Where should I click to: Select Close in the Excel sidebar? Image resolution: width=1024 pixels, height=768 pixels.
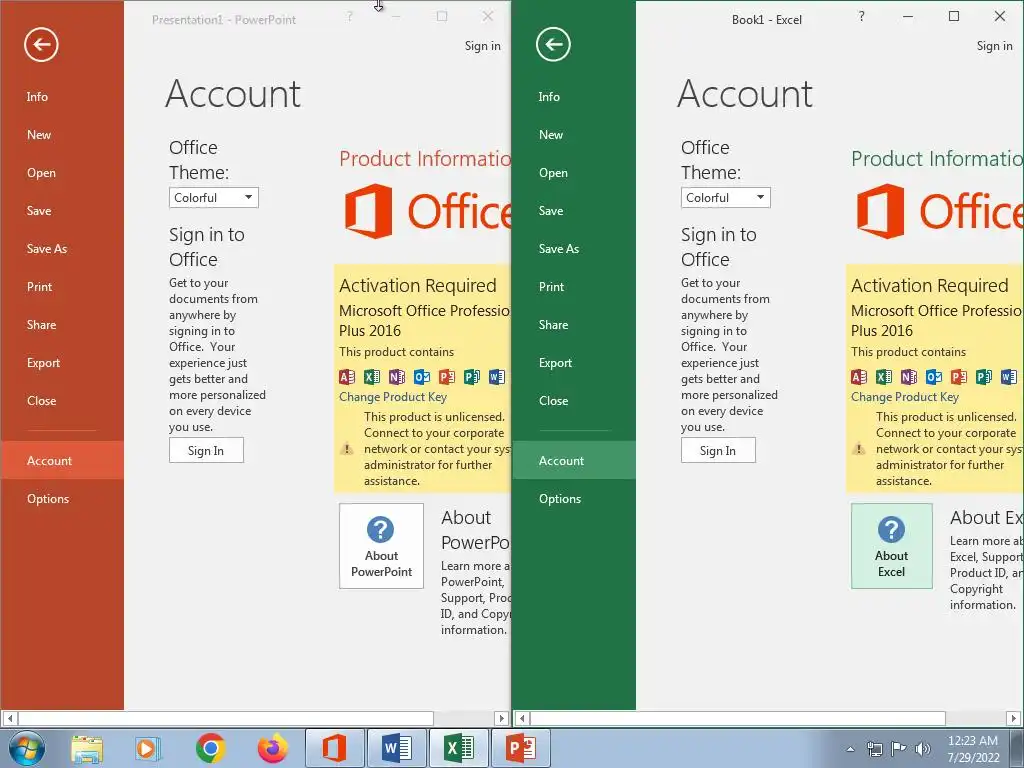pos(553,401)
